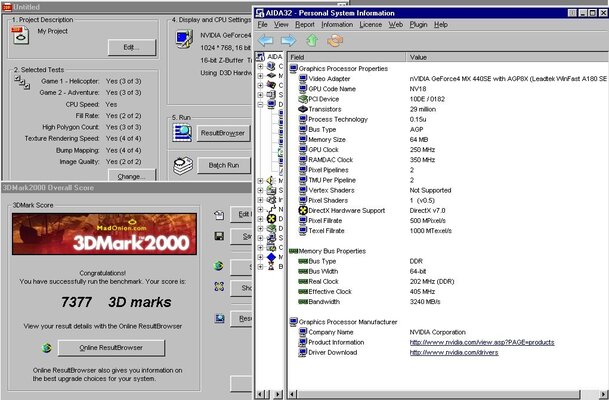Click the speaker icon in AIDA32 tree
609x400 pixels.
coord(271,181)
